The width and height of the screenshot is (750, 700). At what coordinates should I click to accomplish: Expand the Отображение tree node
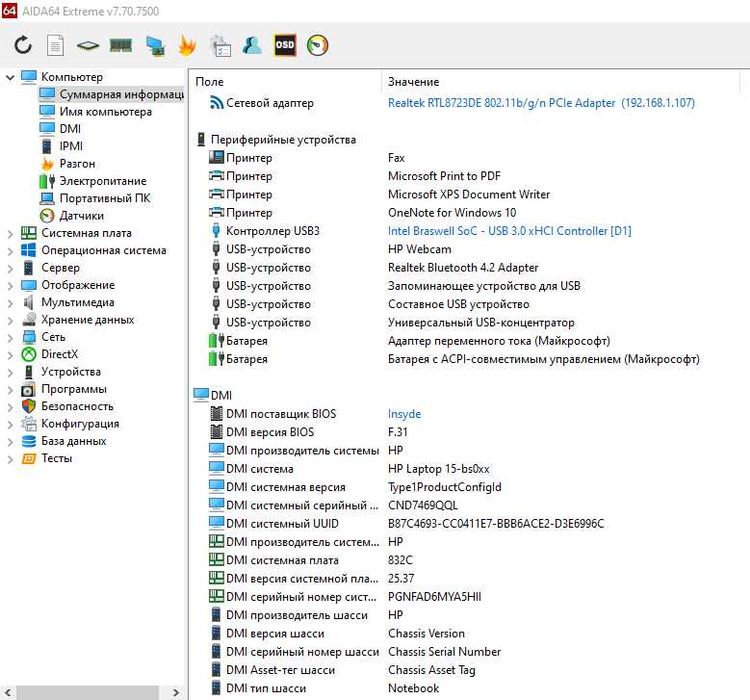pyautogui.click(x=10, y=286)
